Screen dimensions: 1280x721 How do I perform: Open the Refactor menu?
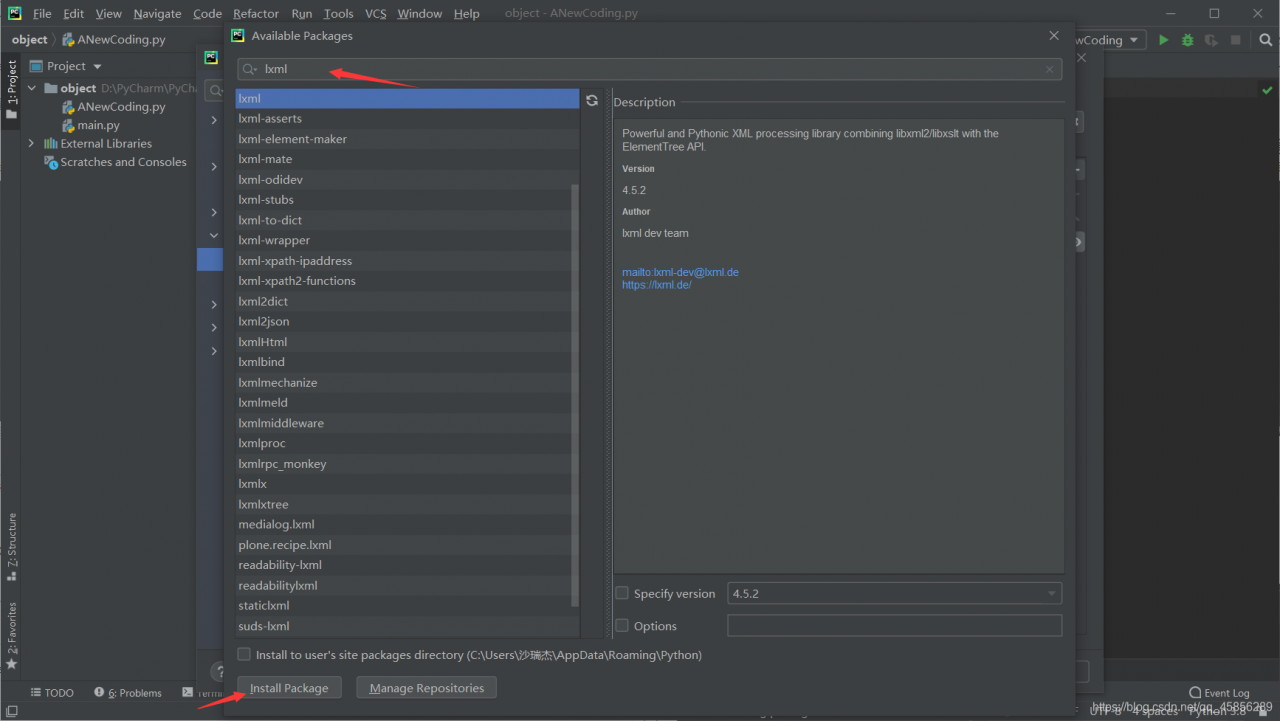256,13
